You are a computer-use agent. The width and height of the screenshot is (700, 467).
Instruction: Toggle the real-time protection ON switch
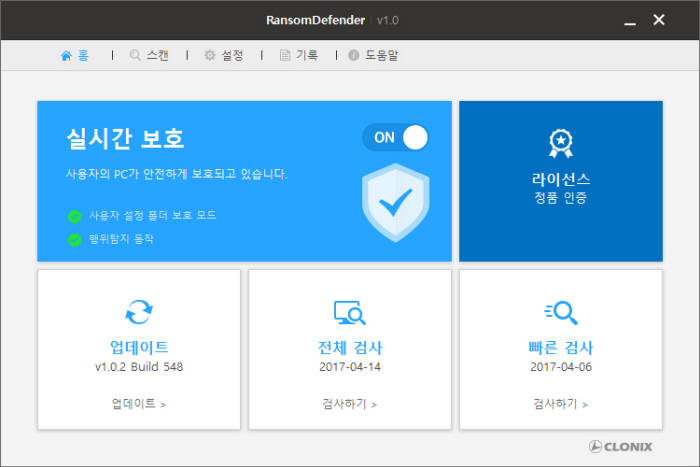pyautogui.click(x=396, y=138)
